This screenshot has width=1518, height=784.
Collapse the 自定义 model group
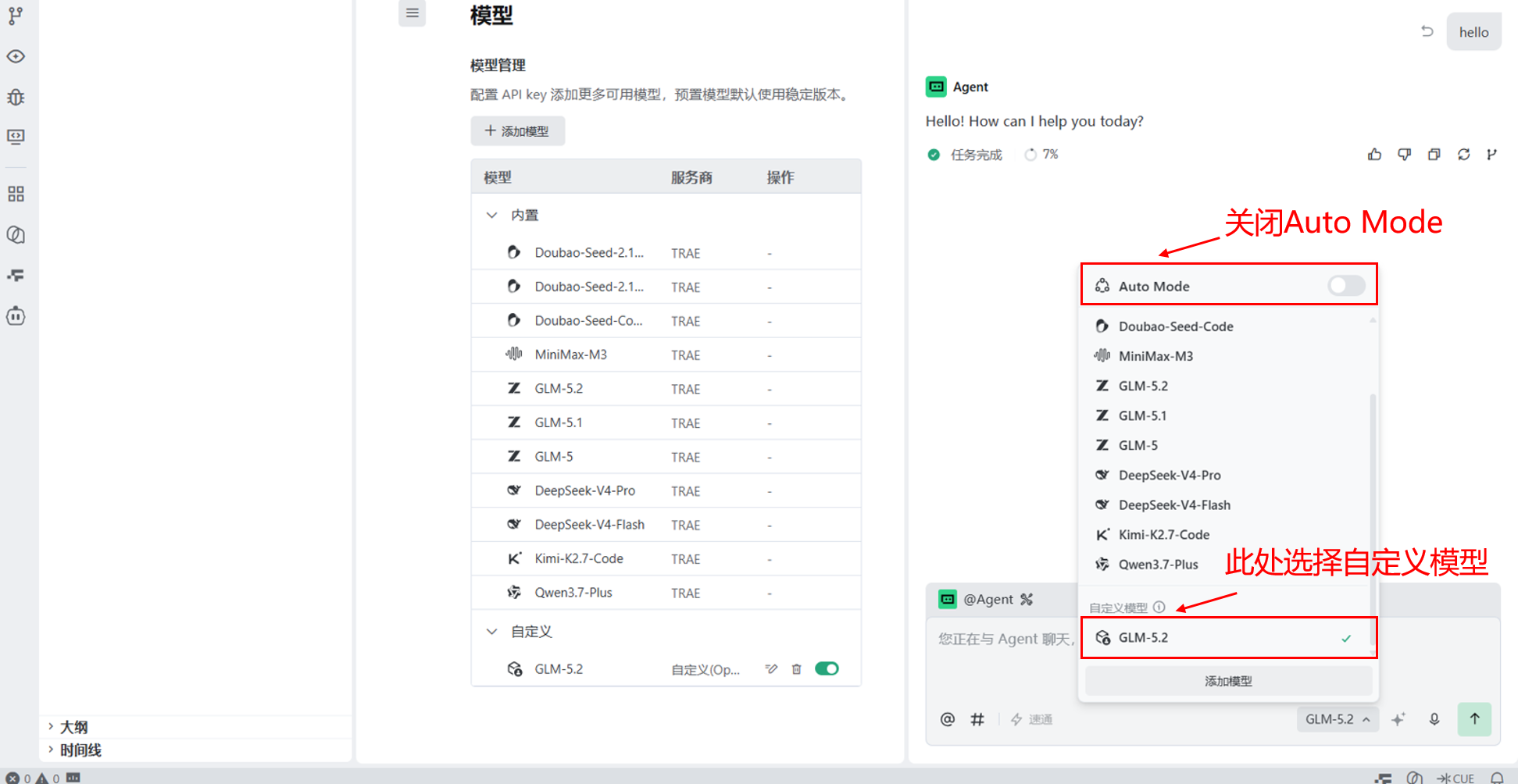coord(491,631)
